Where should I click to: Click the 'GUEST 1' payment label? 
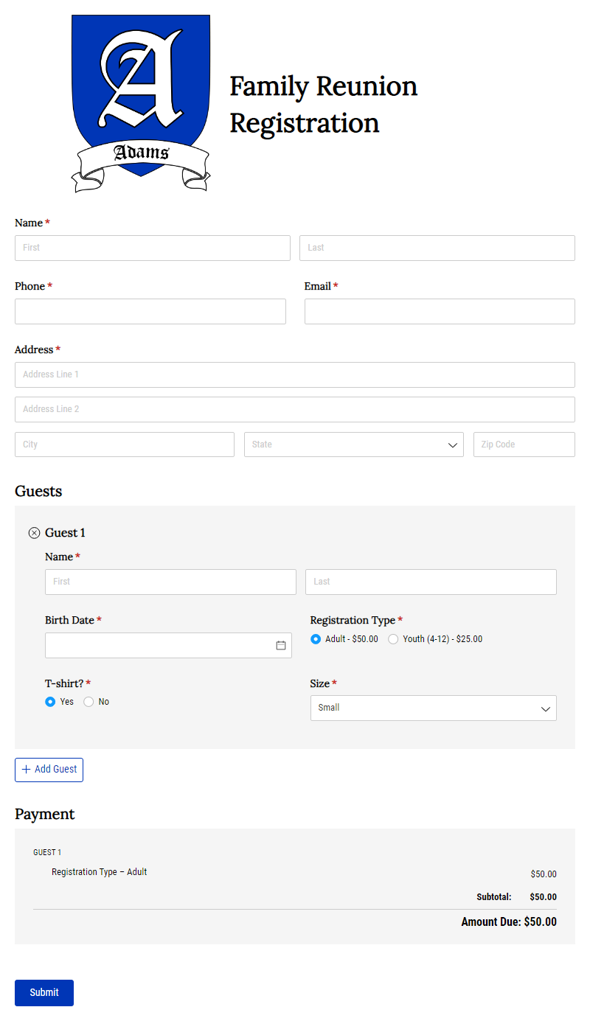point(47,852)
